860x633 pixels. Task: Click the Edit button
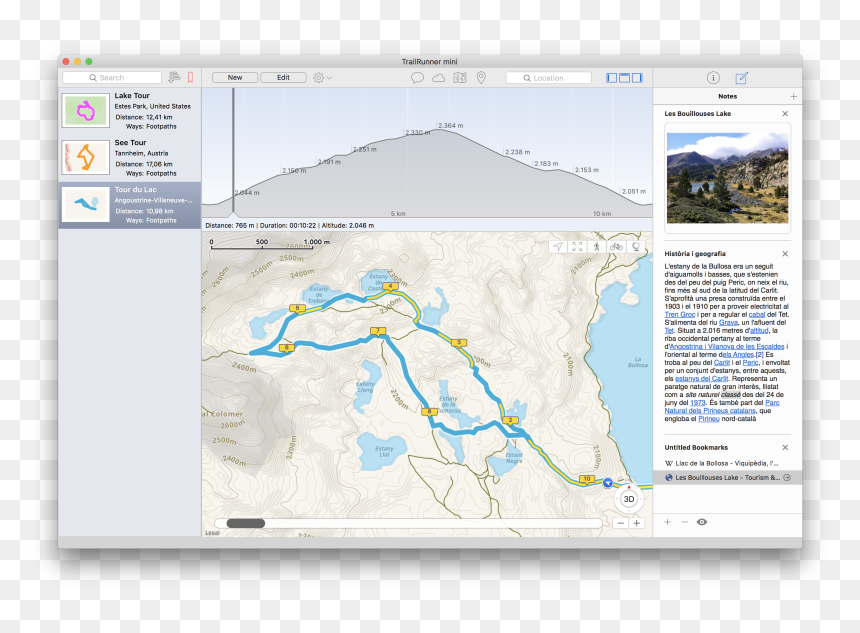point(283,77)
